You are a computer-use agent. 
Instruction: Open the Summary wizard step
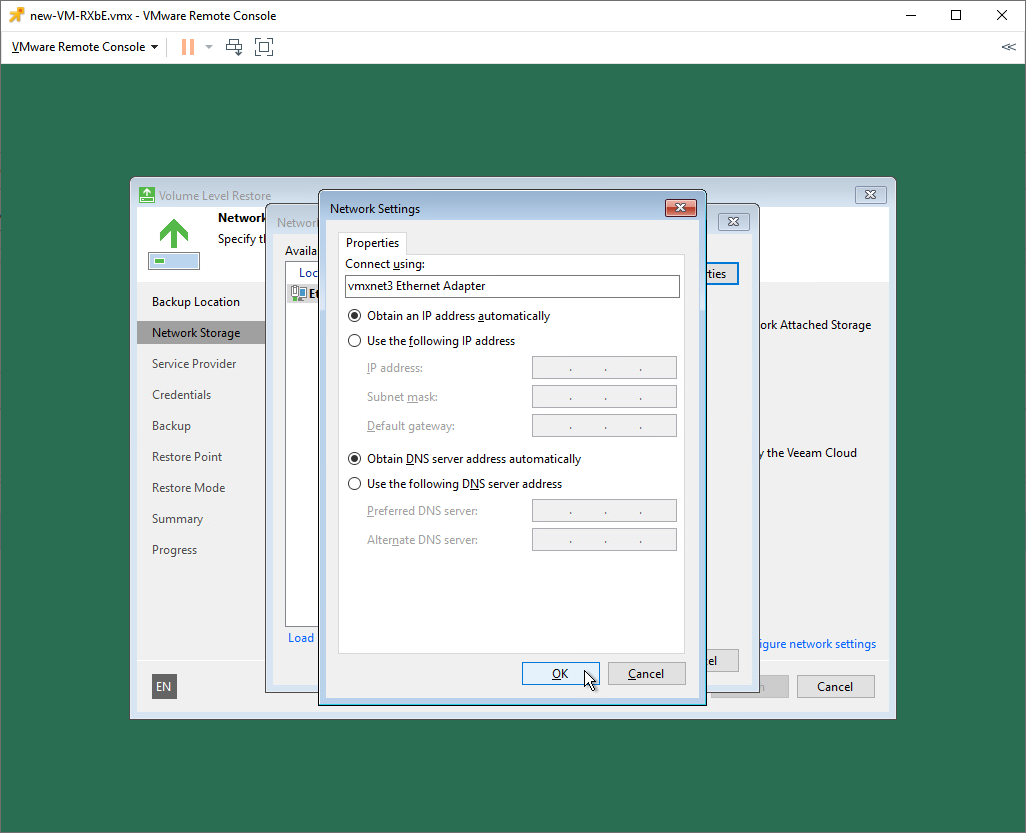tap(177, 519)
